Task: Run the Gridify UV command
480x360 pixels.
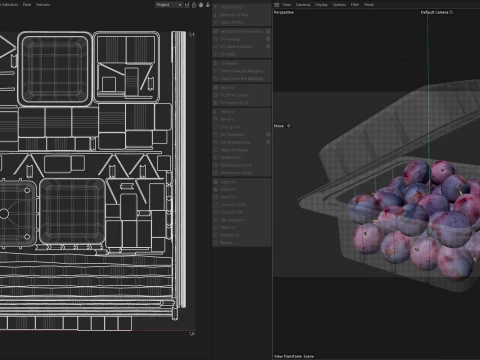Action: pos(242,158)
